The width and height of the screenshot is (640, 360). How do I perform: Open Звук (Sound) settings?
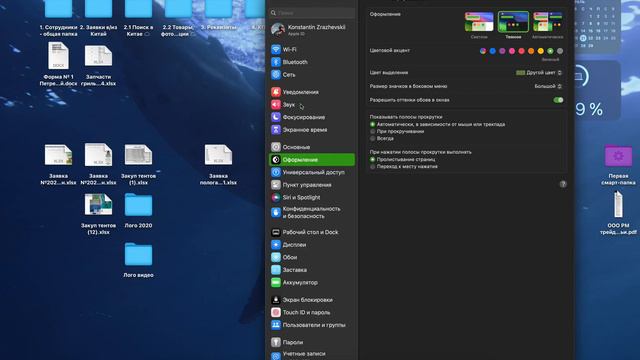312,104
